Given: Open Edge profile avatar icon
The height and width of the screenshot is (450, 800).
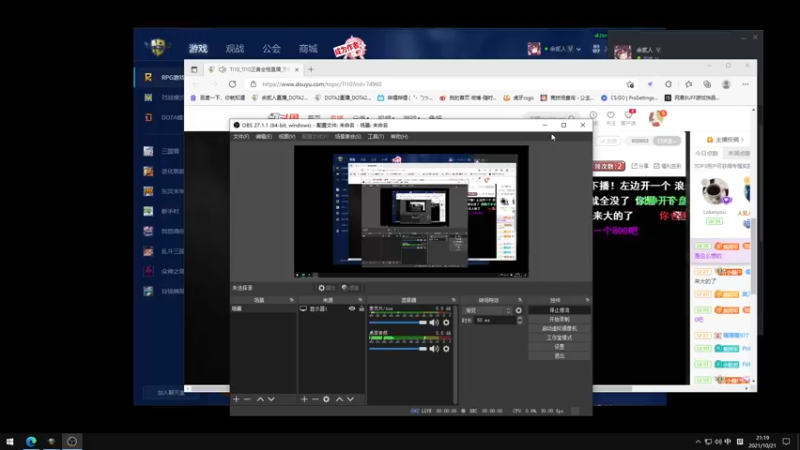Looking at the screenshot, I should 726,84.
